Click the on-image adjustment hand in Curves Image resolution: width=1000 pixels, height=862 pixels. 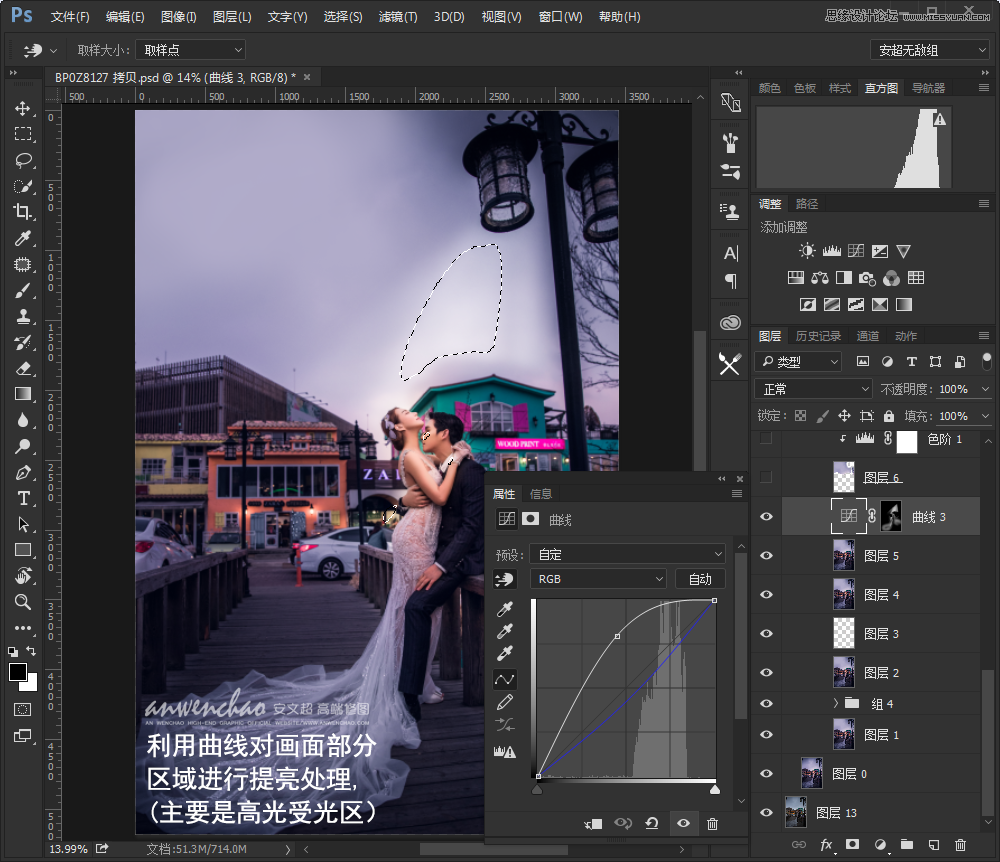point(504,579)
